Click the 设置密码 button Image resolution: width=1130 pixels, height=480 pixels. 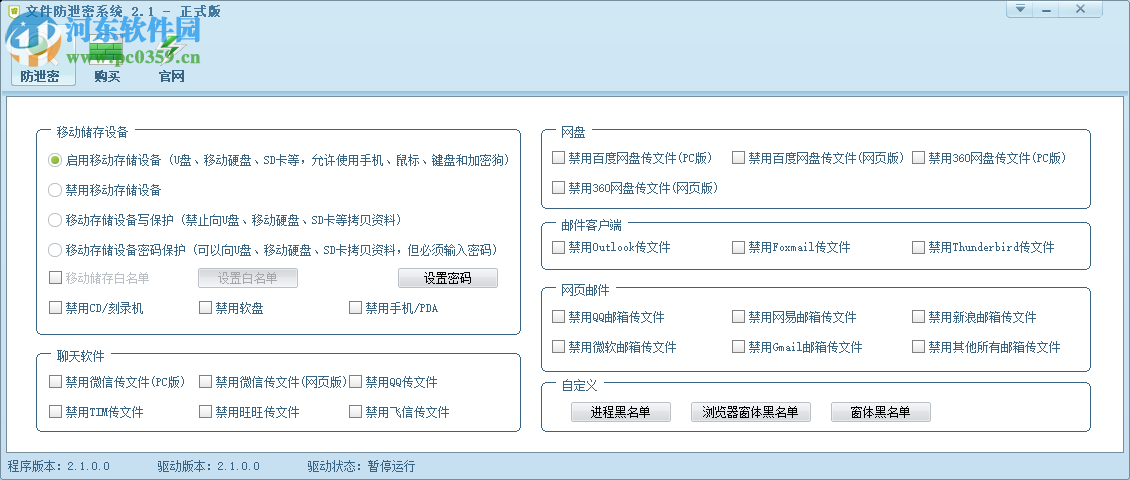pyautogui.click(x=448, y=278)
